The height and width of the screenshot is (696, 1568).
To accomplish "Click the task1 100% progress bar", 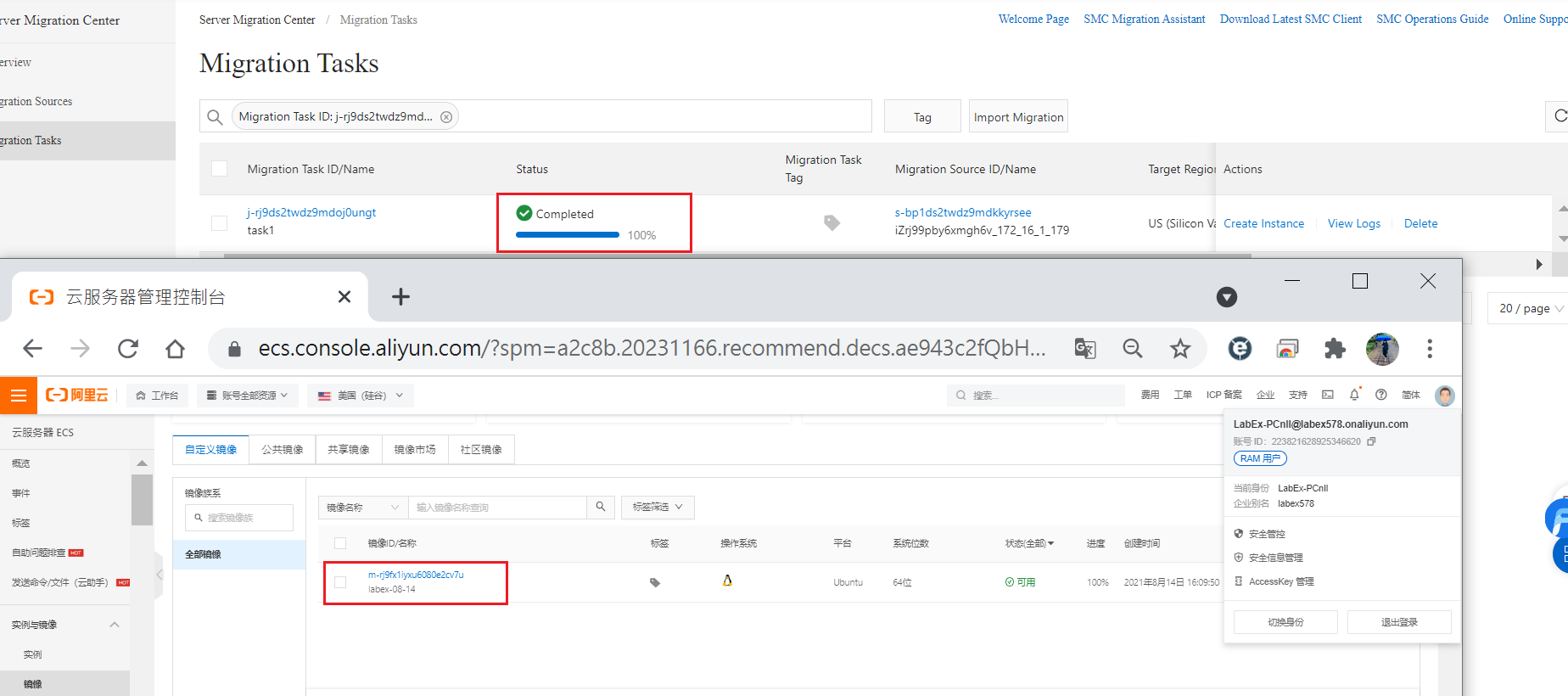I will (x=568, y=235).
